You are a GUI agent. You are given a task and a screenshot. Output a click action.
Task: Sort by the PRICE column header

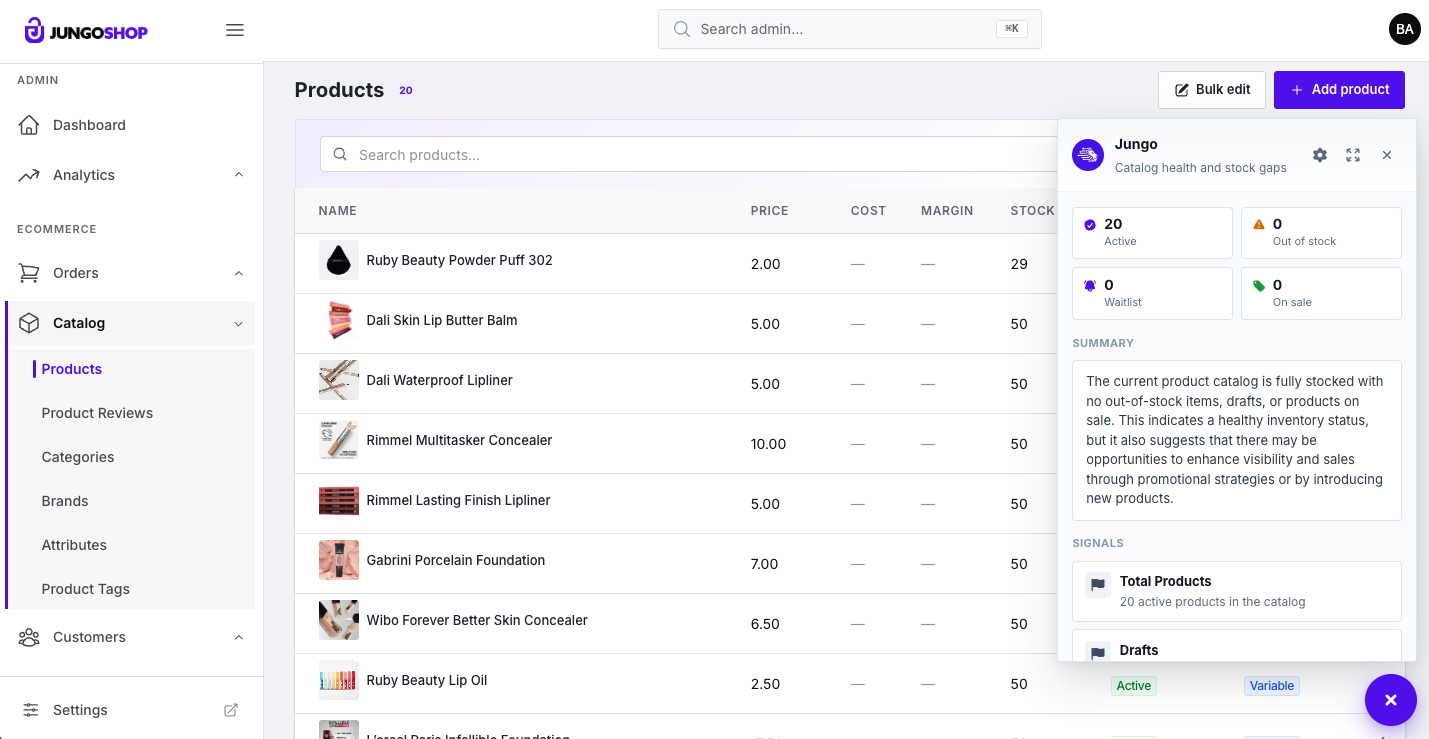770,211
